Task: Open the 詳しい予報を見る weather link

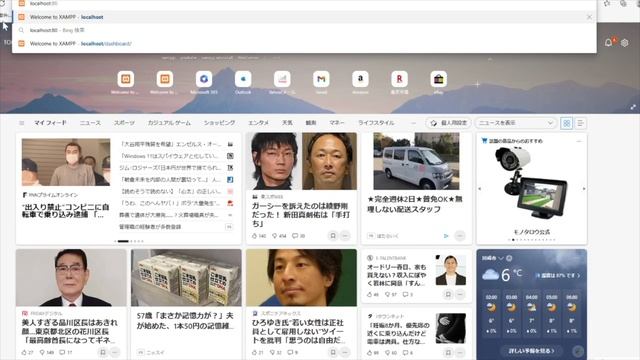Action: click(x=531, y=351)
